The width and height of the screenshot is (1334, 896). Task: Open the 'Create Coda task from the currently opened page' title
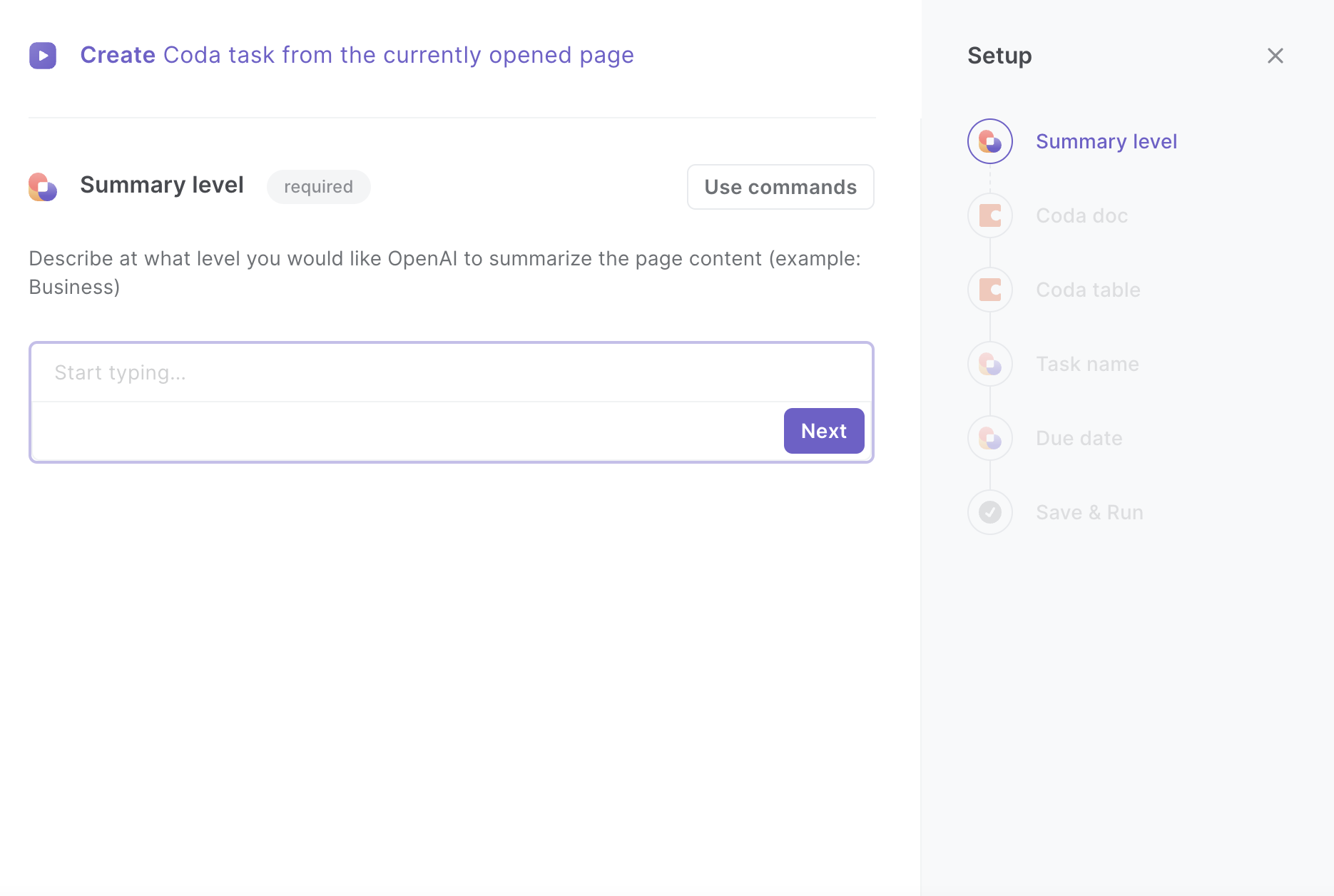357,56
